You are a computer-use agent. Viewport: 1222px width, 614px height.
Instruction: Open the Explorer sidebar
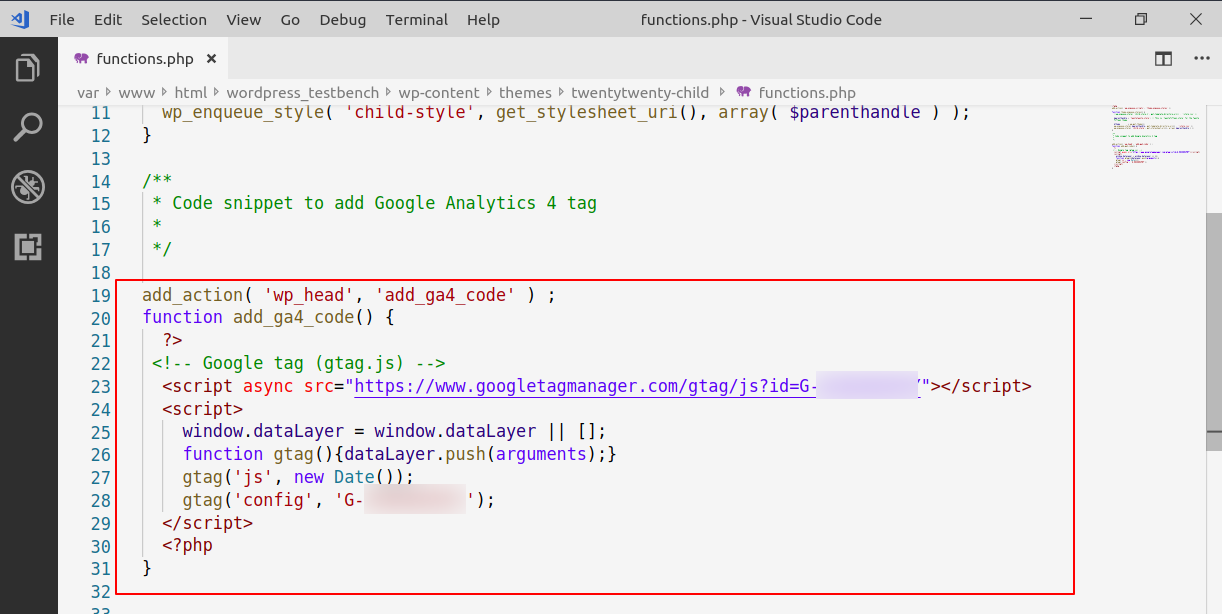point(28,67)
